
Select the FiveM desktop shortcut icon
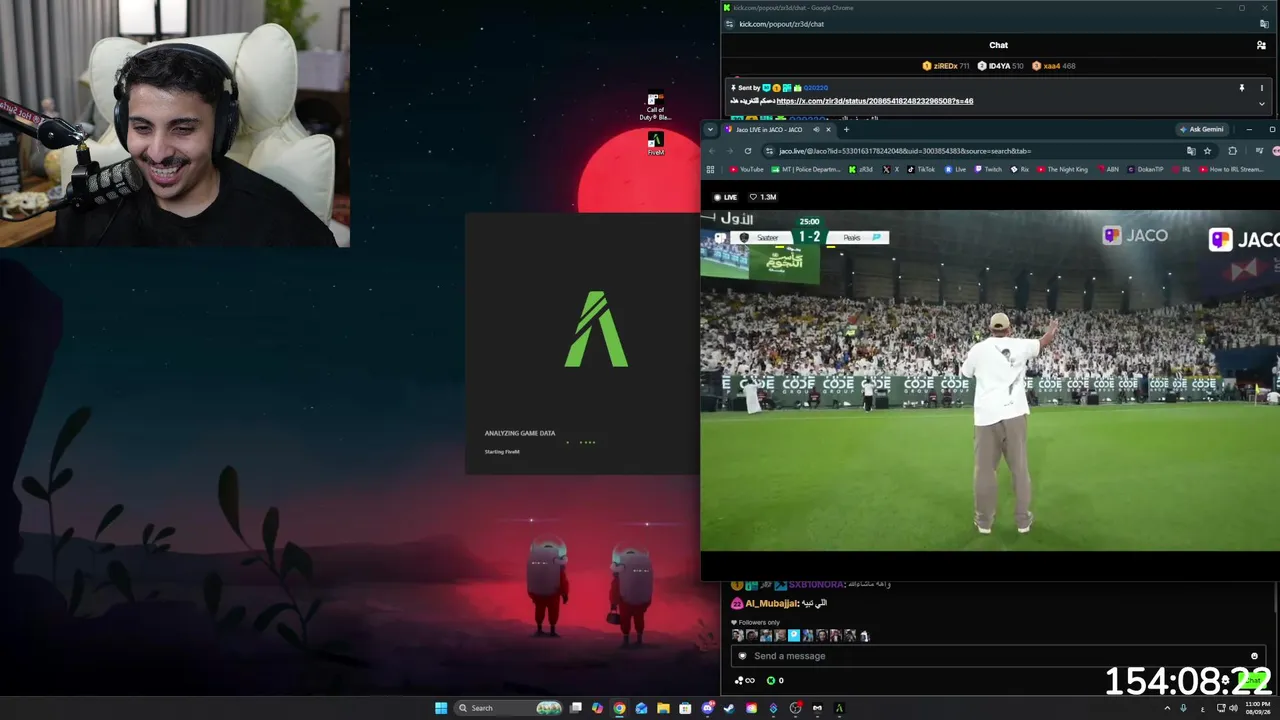pos(656,143)
